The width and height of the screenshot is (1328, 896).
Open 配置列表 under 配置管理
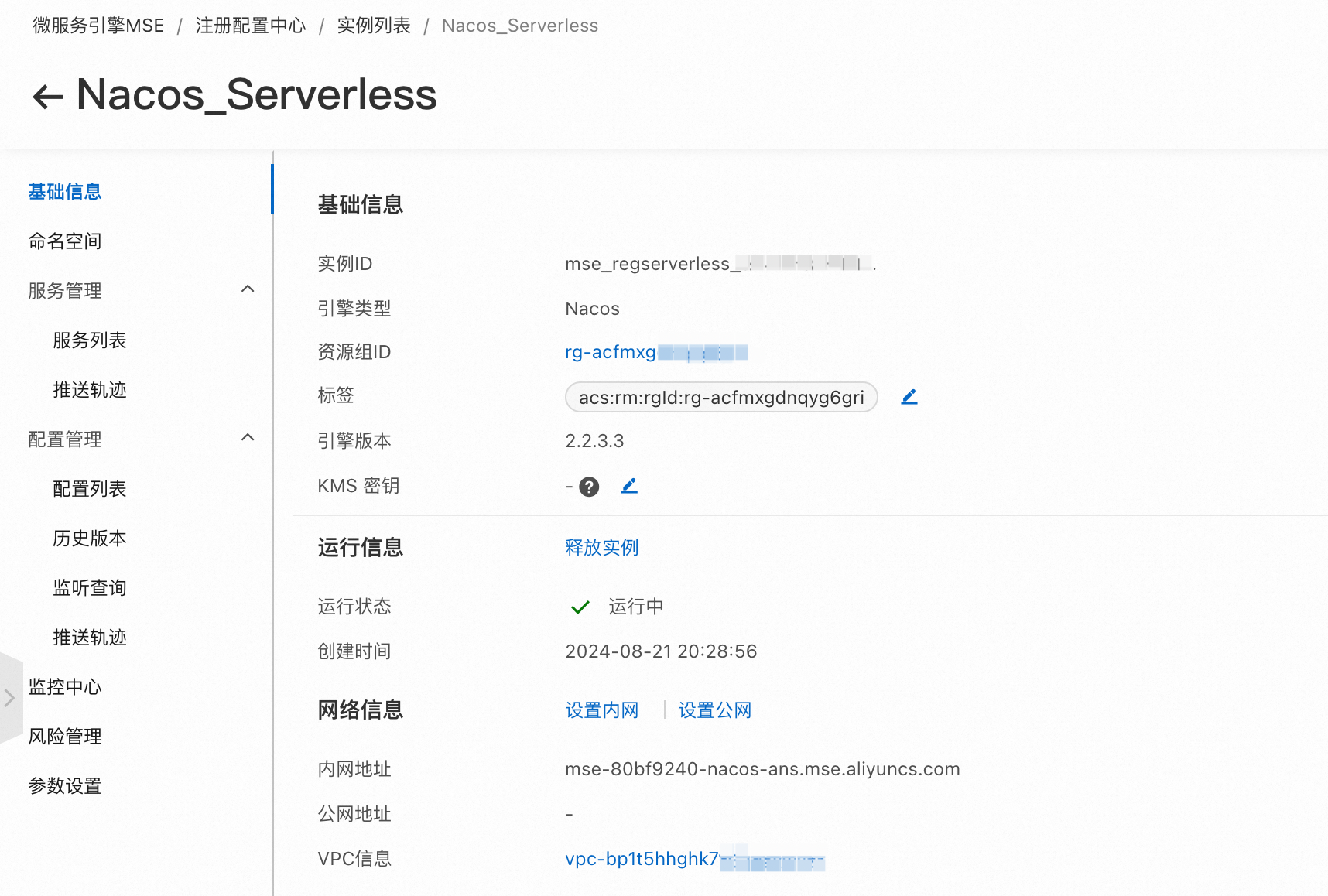[88, 488]
